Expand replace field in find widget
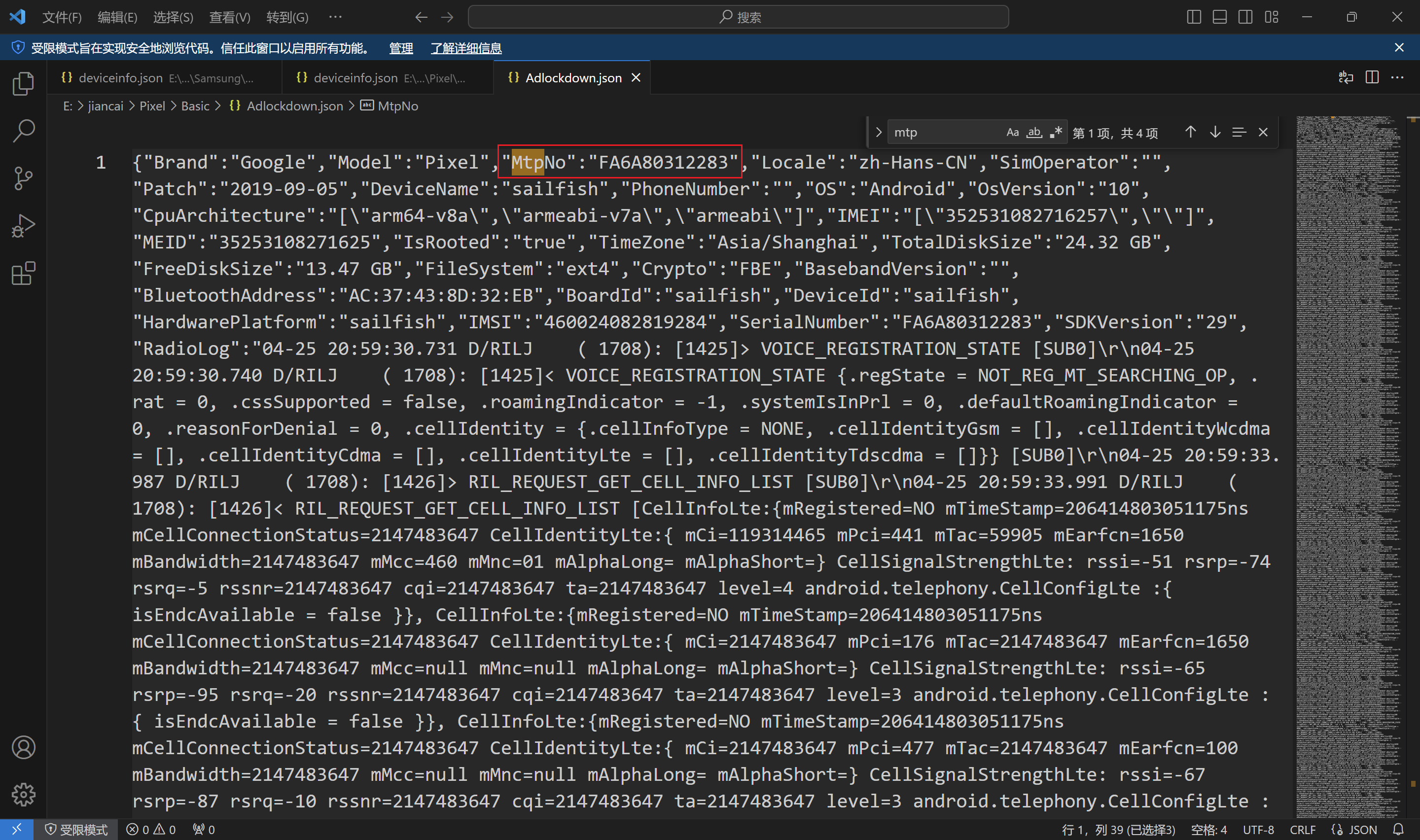Screen dimensions: 1420x840 [x=878, y=133]
